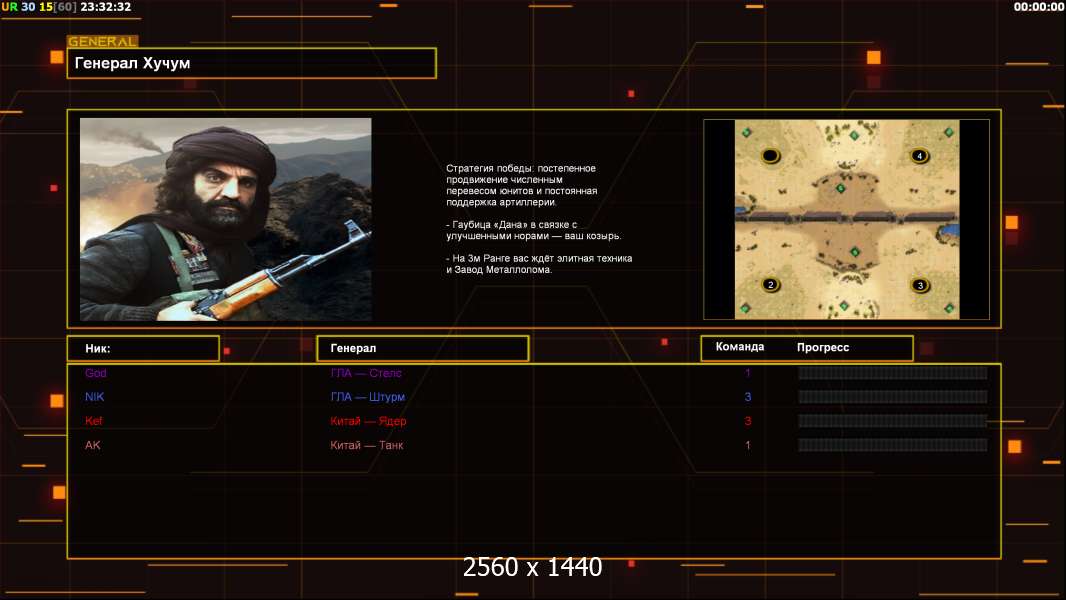This screenshot has width=1066, height=600.
Task: Click start position 4 on the map
Action: pyautogui.click(x=919, y=156)
